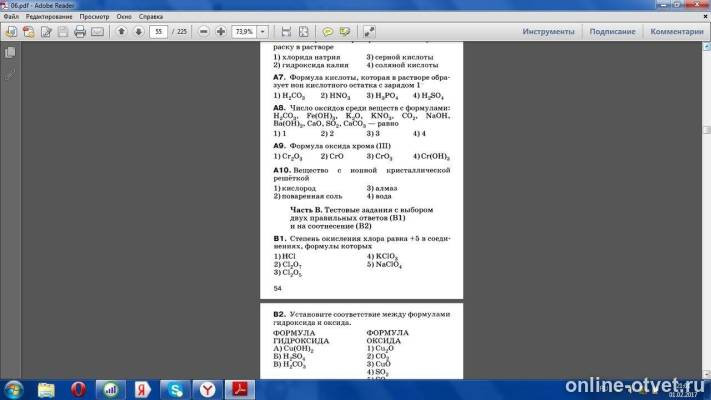
Task: Click question heading 'A10.'
Action: pyautogui.click(x=282, y=170)
